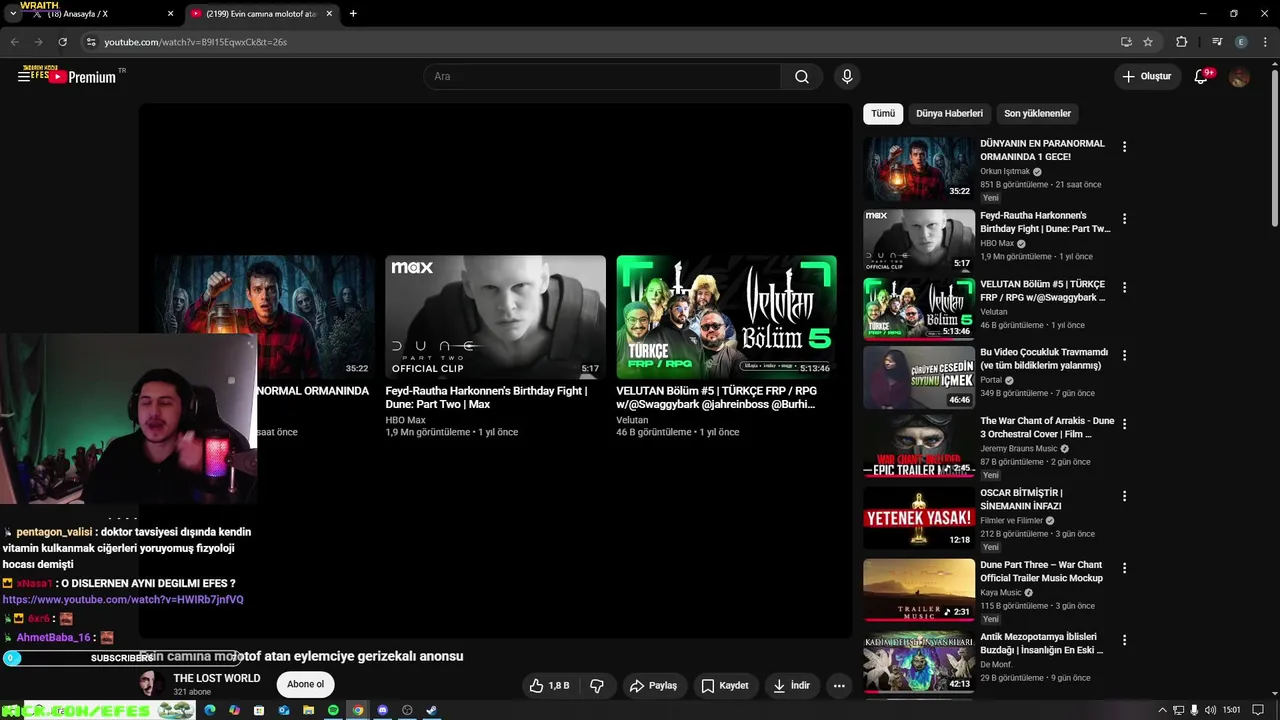Open options for Antik Mezopotamya video
1280x720 pixels.
tap(1124, 640)
